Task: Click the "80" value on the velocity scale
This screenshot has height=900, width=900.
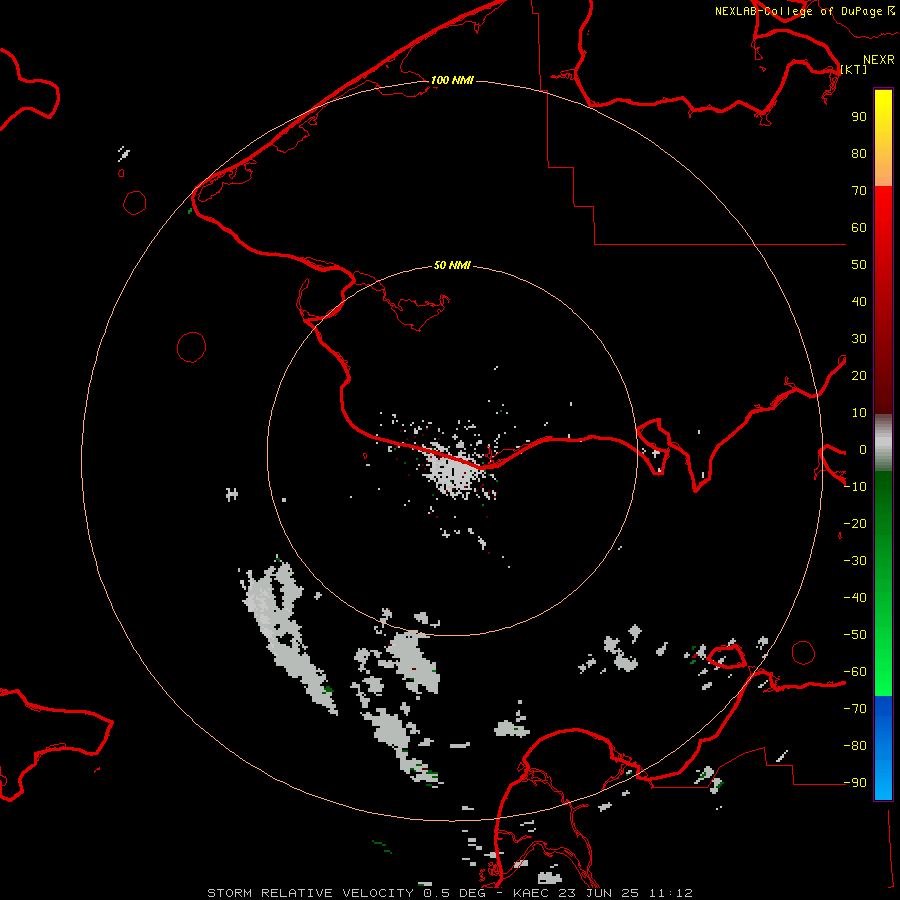Action: tap(859, 154)
